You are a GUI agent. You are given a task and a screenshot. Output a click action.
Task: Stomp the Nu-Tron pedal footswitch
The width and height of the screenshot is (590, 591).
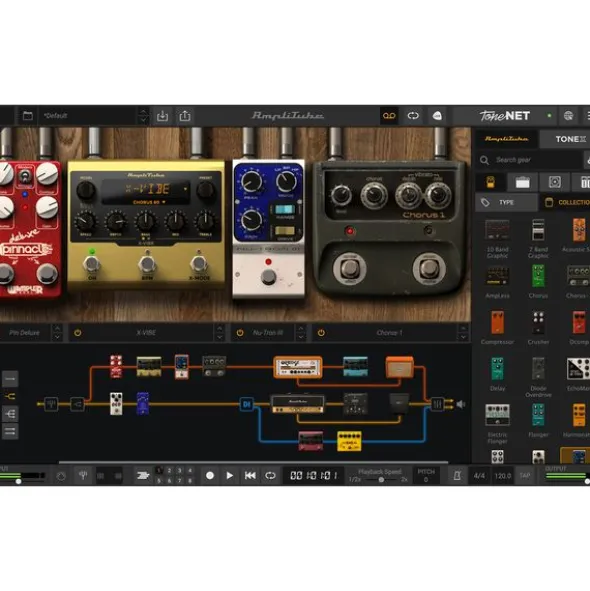268,277
